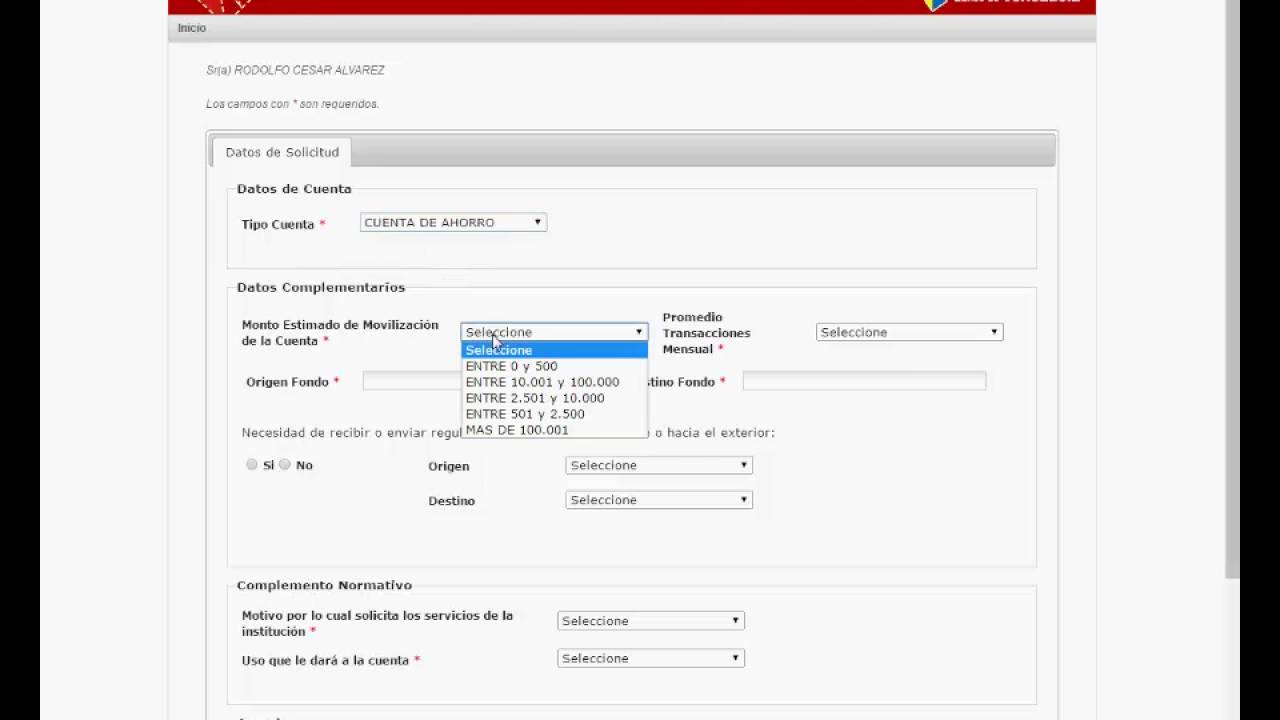Click Sr(a) RODOLFO CESAR ALVAREZ text

coord(295,70)
